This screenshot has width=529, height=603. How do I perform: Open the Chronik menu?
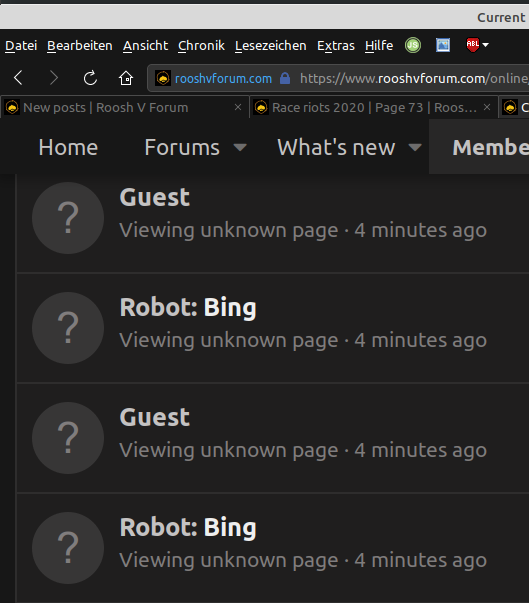(201, 46)
